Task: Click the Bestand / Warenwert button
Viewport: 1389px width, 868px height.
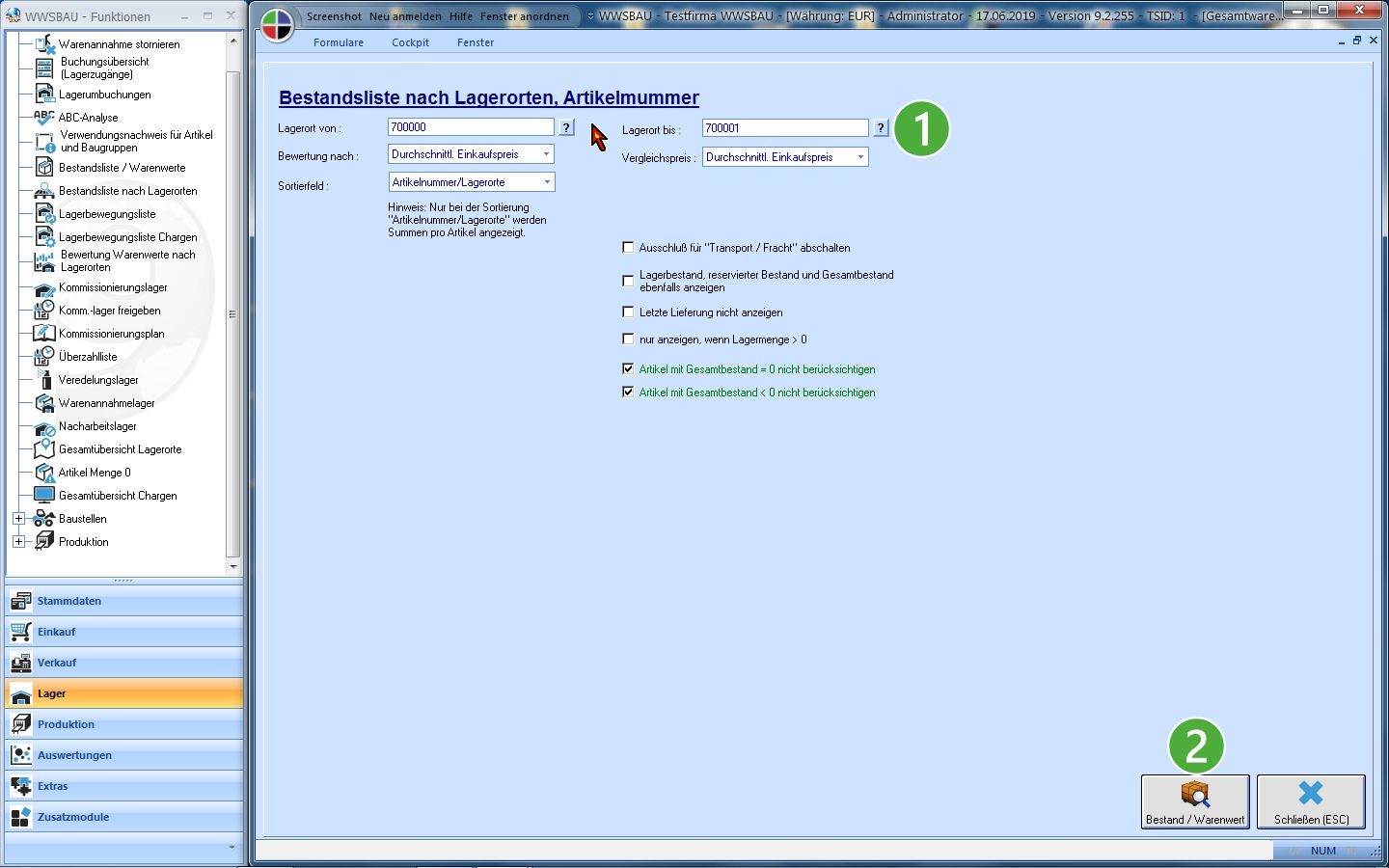Action: click(x=1195, y=801)
